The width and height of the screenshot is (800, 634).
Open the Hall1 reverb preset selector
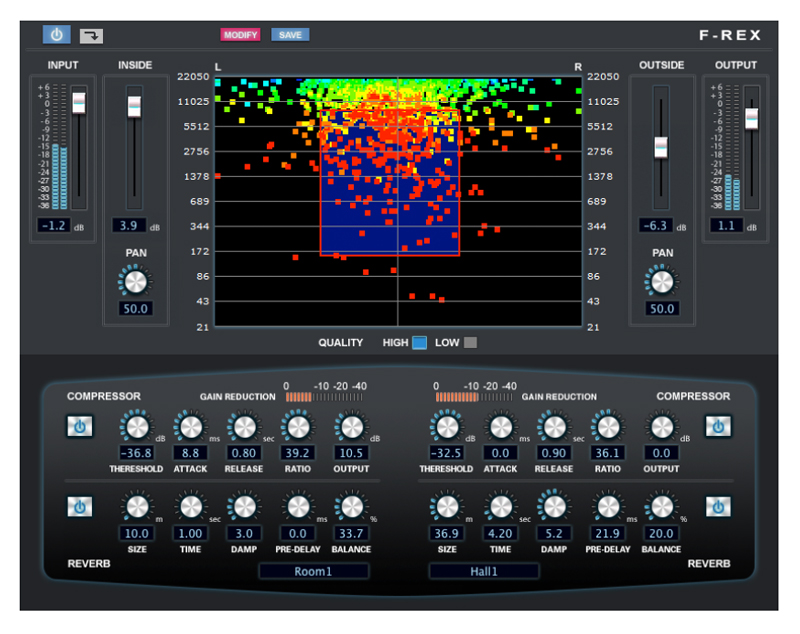pyautogui.click(x=484, y=572)
